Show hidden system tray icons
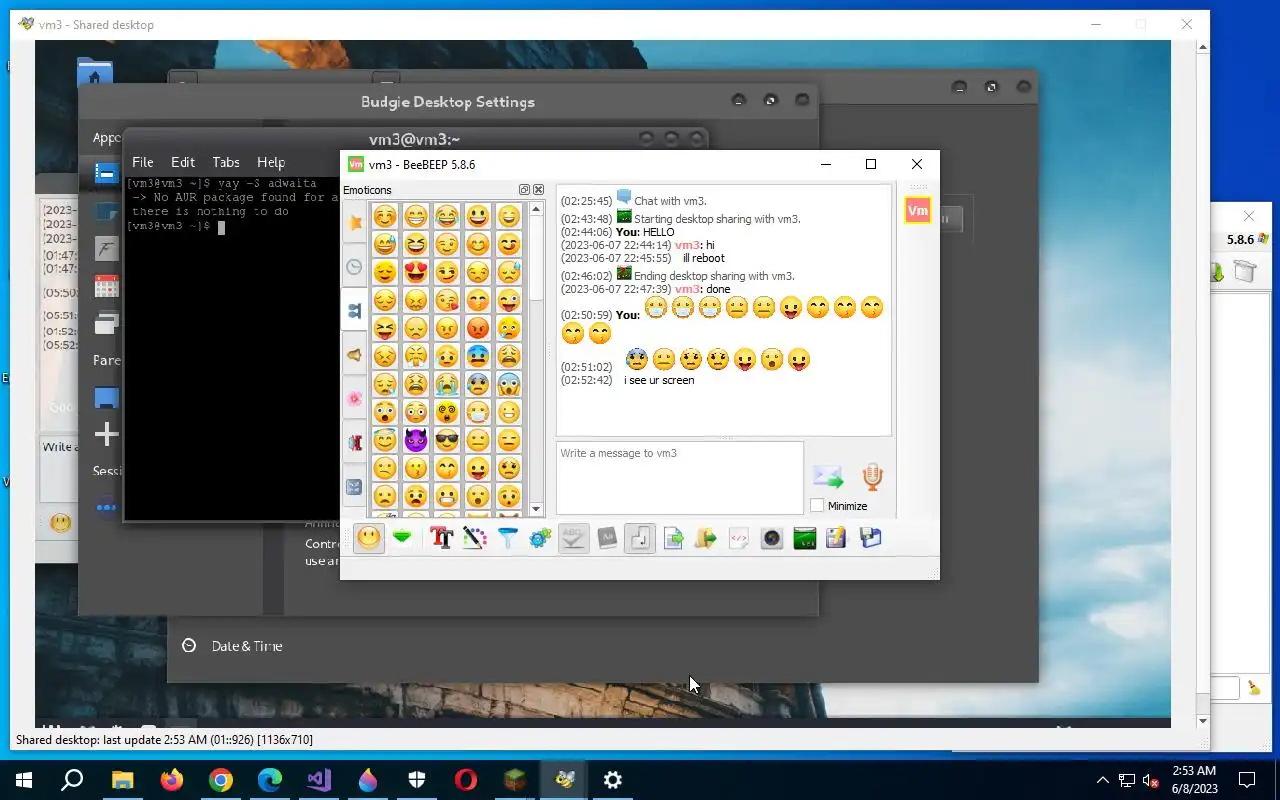 pyautogui.click(x=1103, y=780)
